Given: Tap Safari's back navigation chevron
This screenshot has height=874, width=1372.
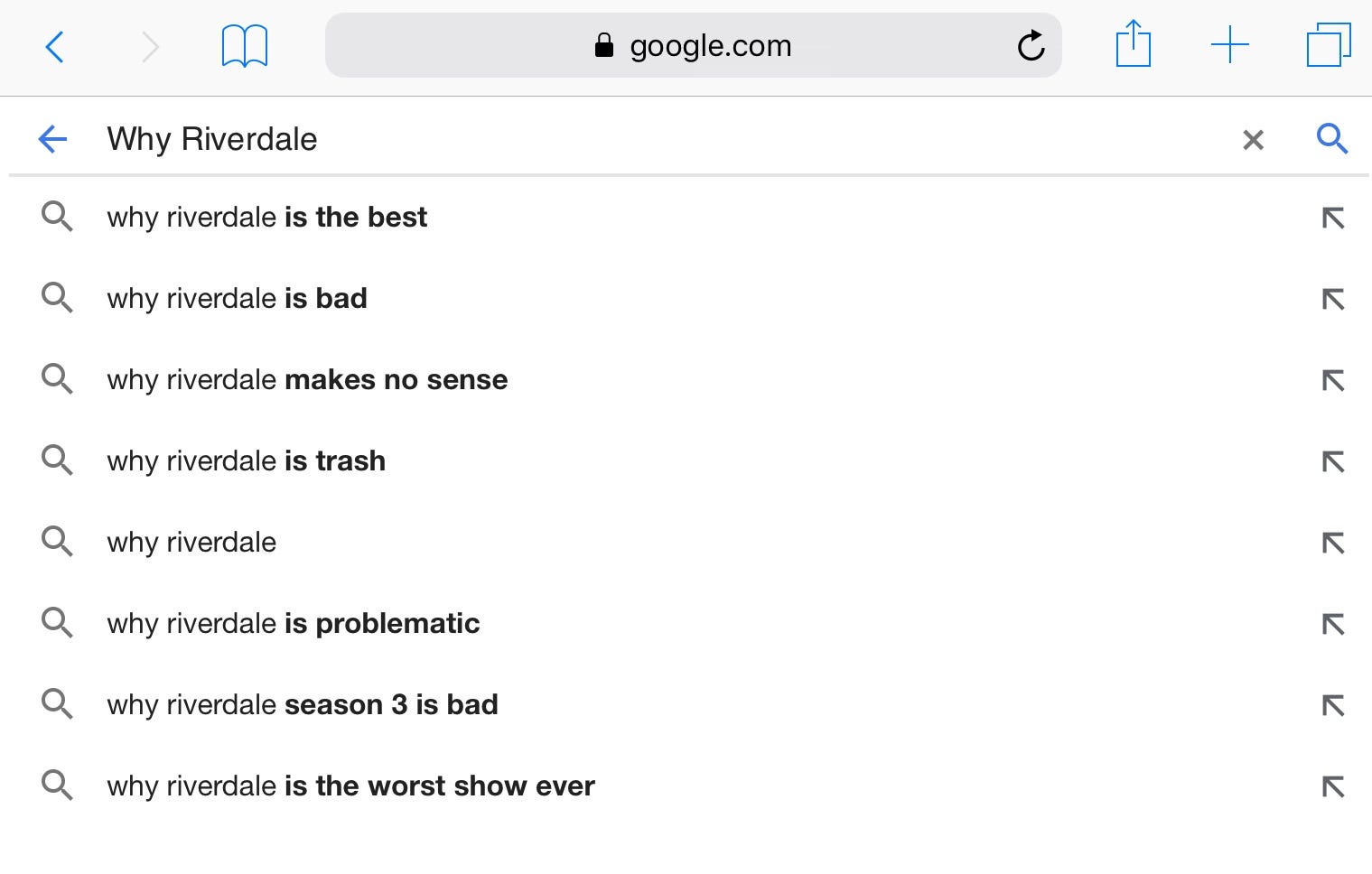Looking at the screenshot, I should click(x=54, y=46).
